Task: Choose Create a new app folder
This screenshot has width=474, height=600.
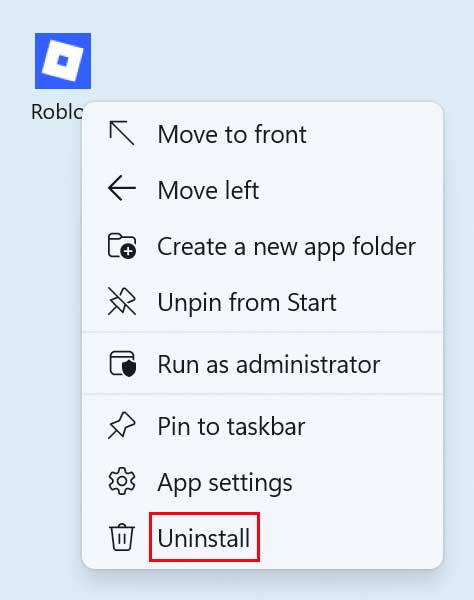Action: tap(262, 246)
